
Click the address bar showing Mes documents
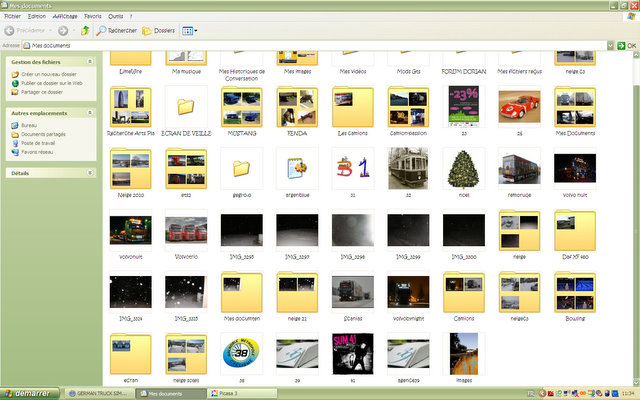coord(314,45)
